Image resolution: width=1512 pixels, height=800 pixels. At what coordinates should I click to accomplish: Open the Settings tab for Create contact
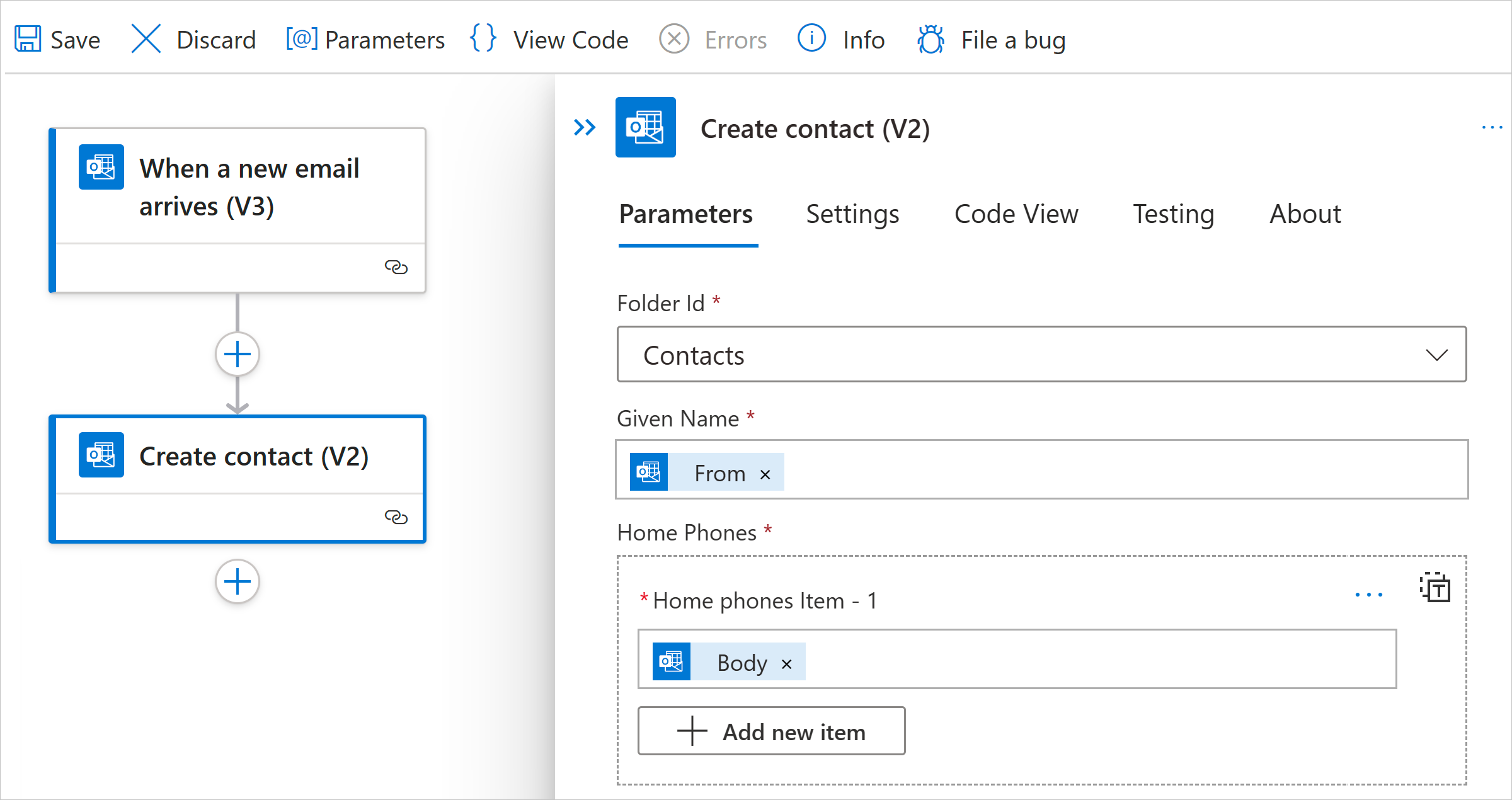click(x=853, y=214)
